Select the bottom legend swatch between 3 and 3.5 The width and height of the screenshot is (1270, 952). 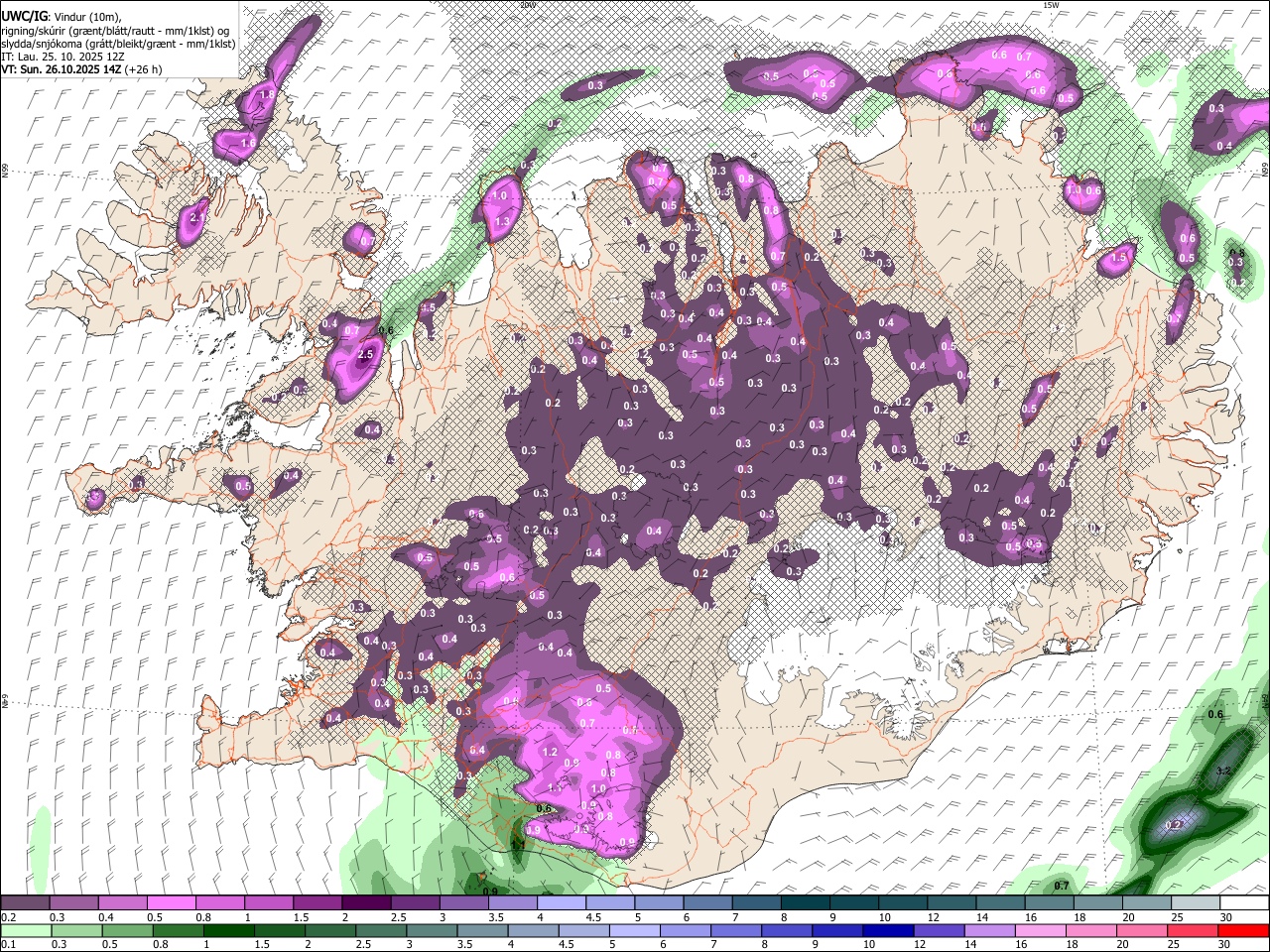point(432,930)
